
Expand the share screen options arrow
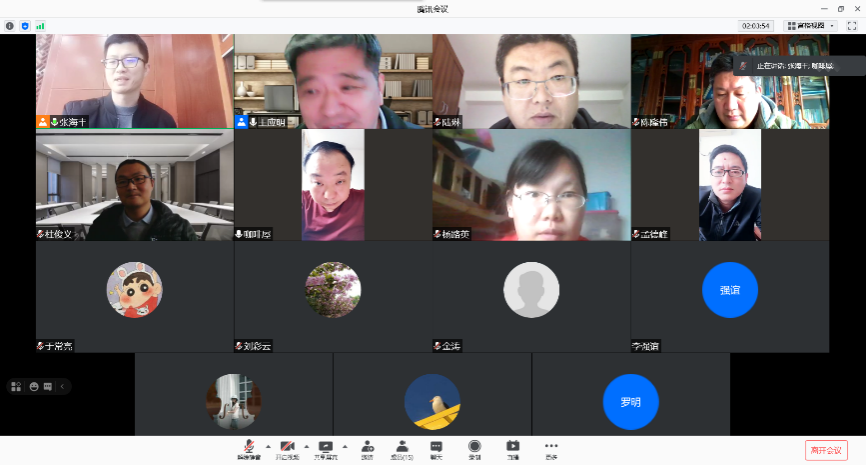(345, 446)
